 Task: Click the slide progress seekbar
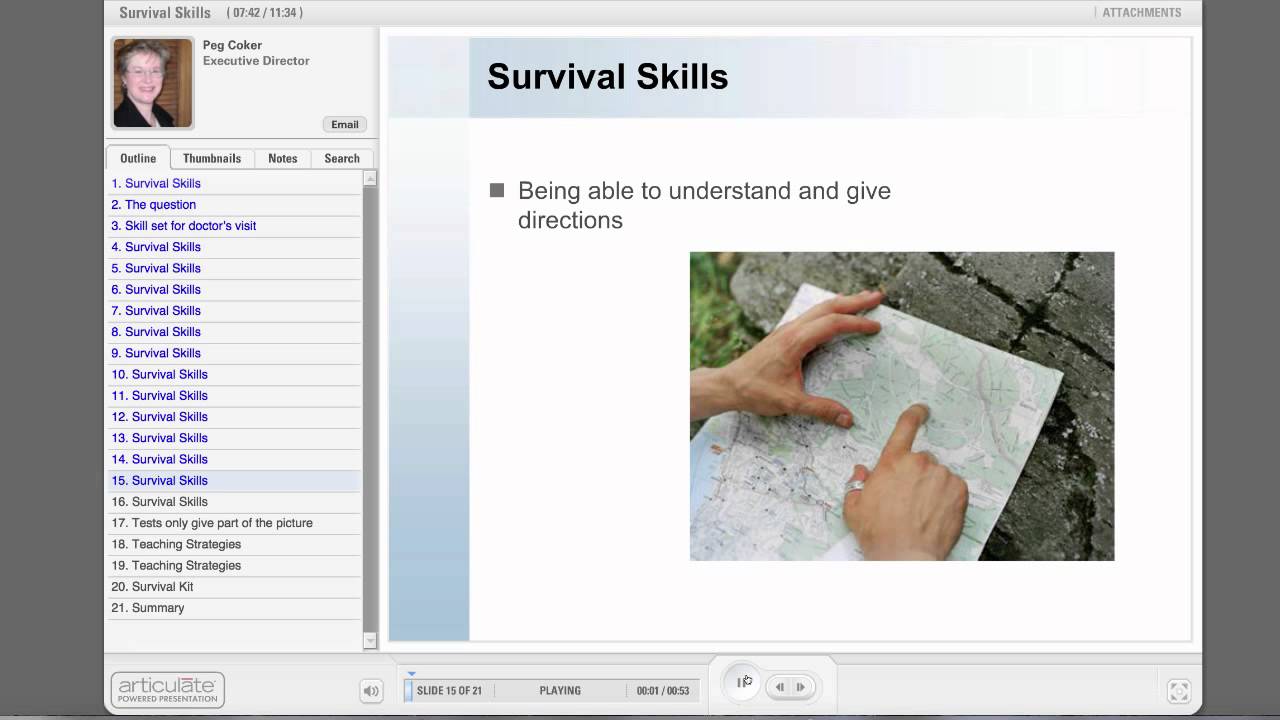552,690
